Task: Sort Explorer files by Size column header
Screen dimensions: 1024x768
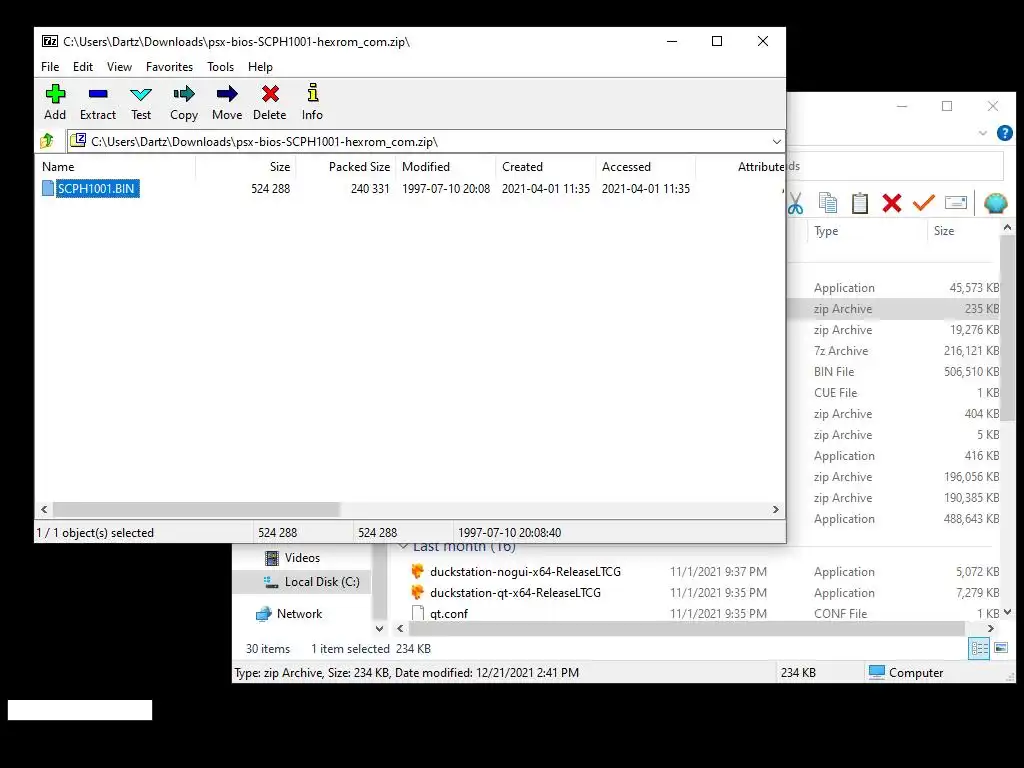Action: (x=963, y=231)
